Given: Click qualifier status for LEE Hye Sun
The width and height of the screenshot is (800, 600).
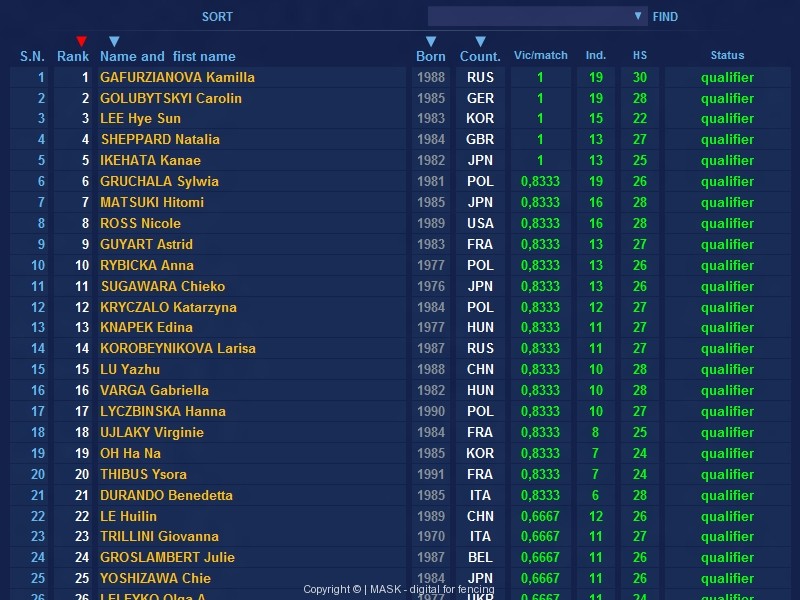Looking at the screenshot, I should tap(727, 119).
